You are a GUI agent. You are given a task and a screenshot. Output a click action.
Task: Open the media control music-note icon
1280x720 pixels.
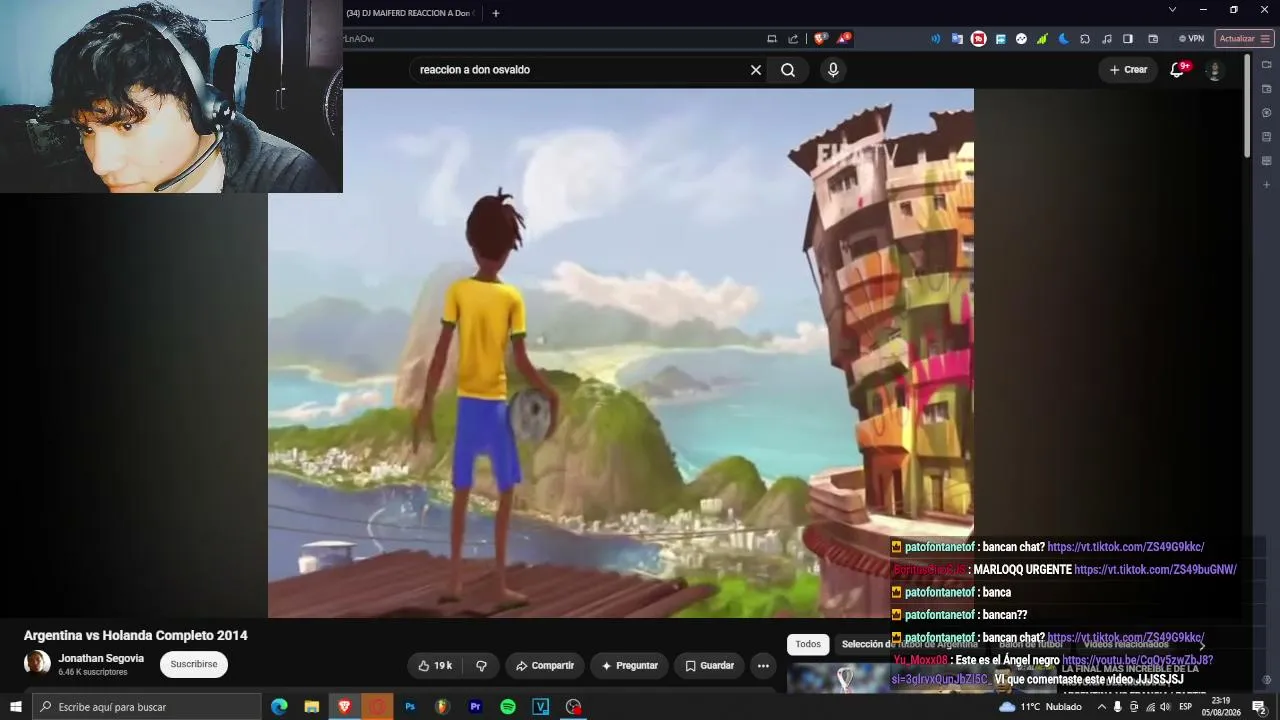tap(1107, 39)
